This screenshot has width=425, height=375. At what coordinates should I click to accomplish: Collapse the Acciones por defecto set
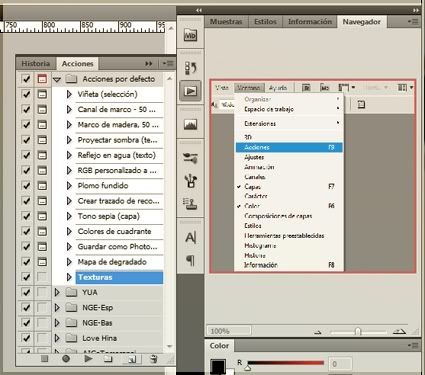coord(57,80)
